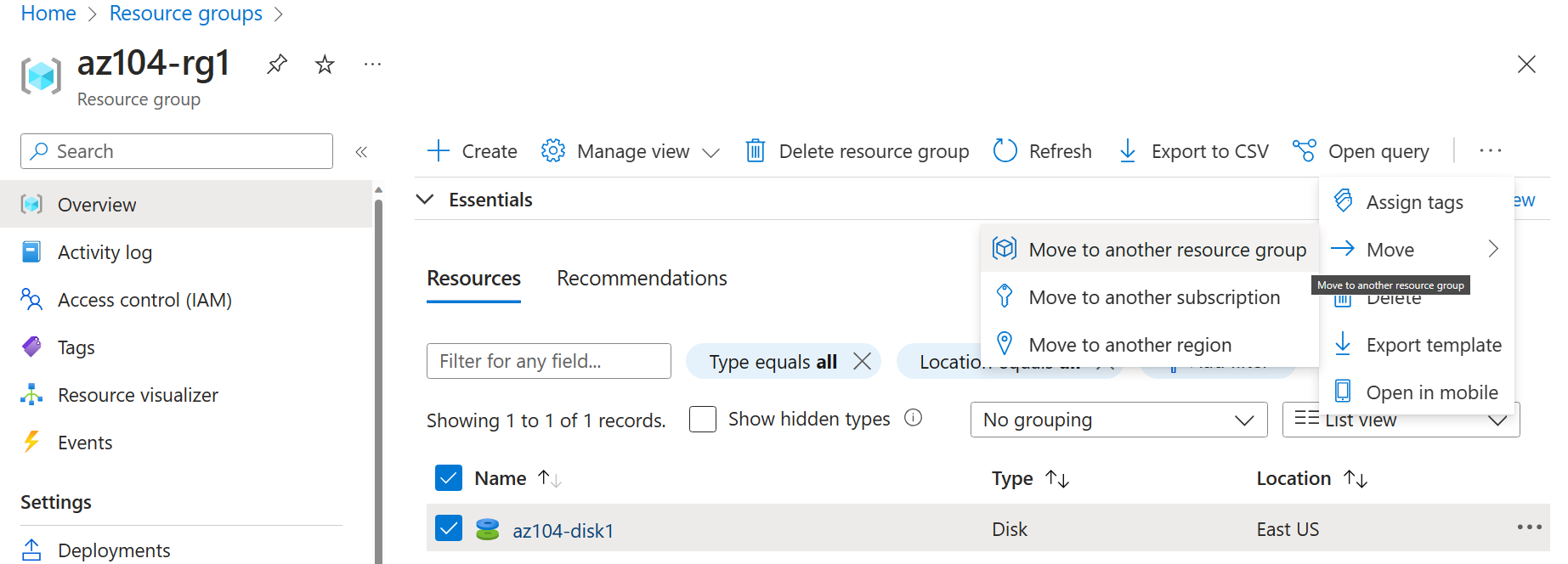Open Tags in the sidebar
The image size is (1568, 564).
click(76, 347)
